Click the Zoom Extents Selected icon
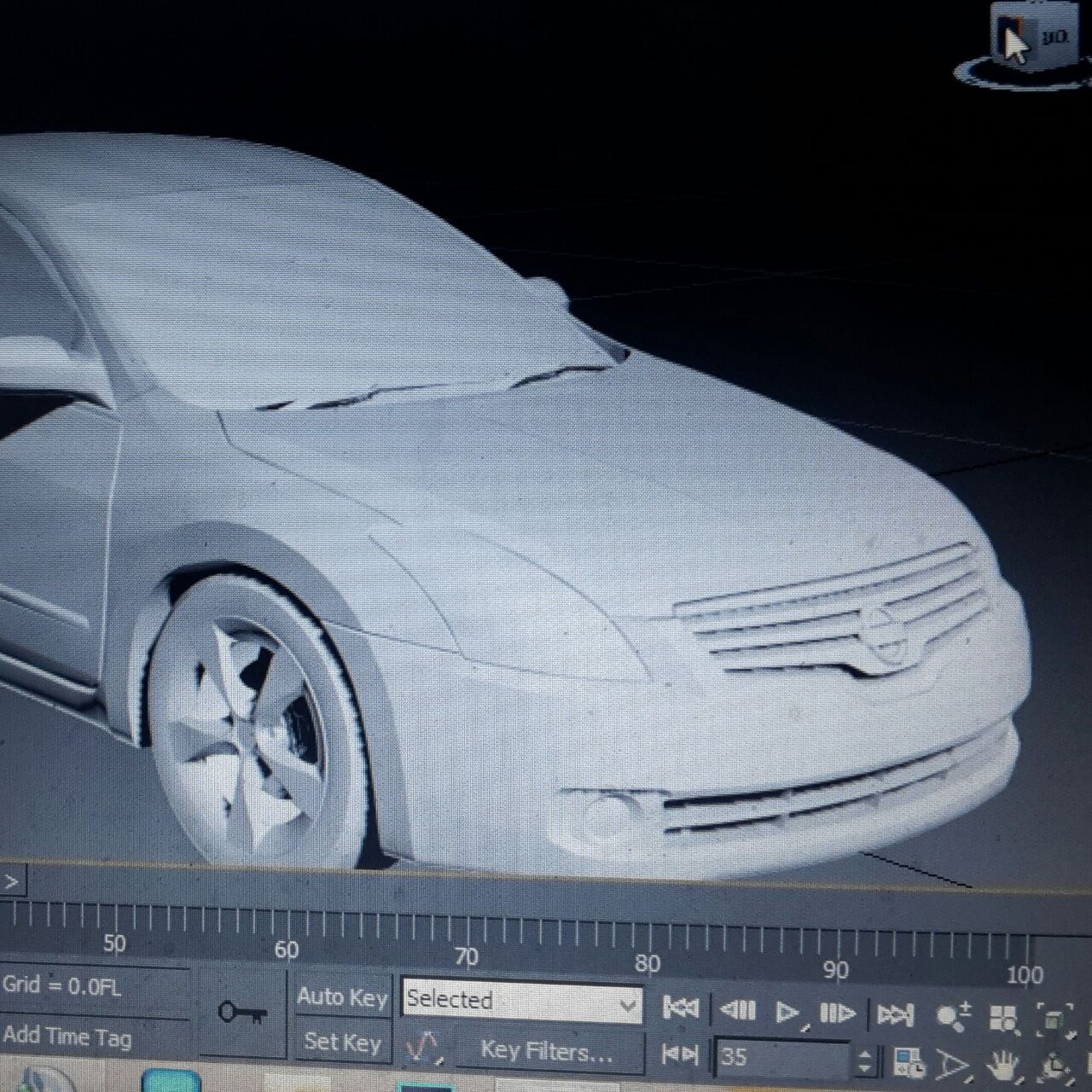 tap(1054, 1020)
